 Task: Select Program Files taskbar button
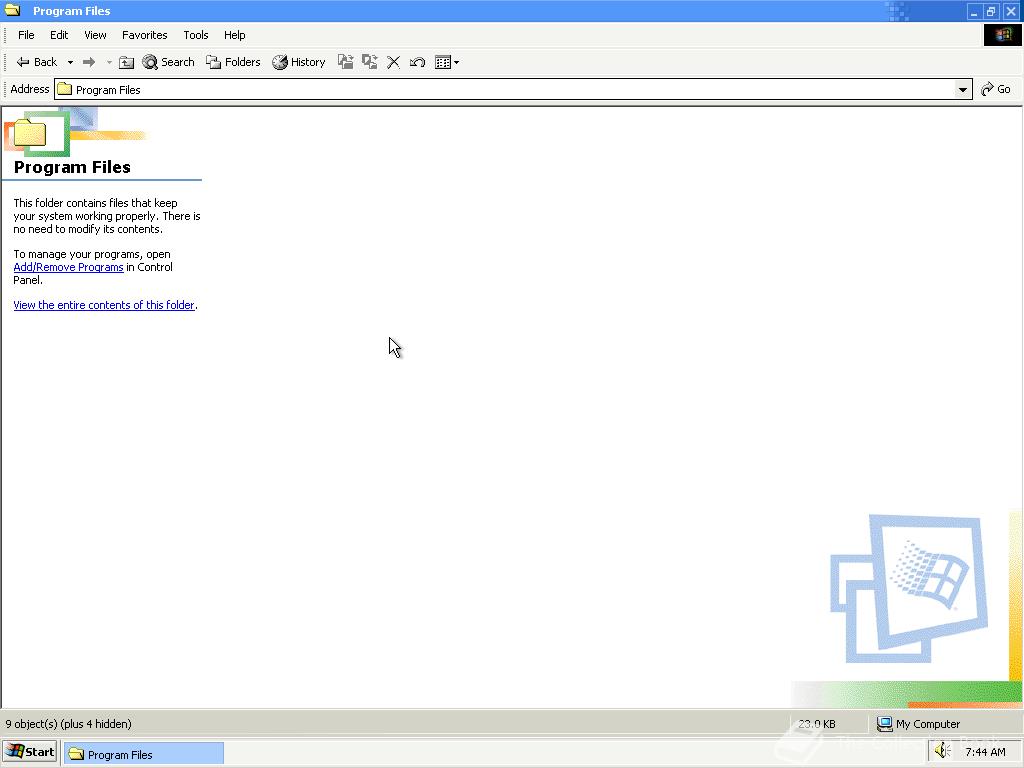pyautogui.click(x=144, y=754)
